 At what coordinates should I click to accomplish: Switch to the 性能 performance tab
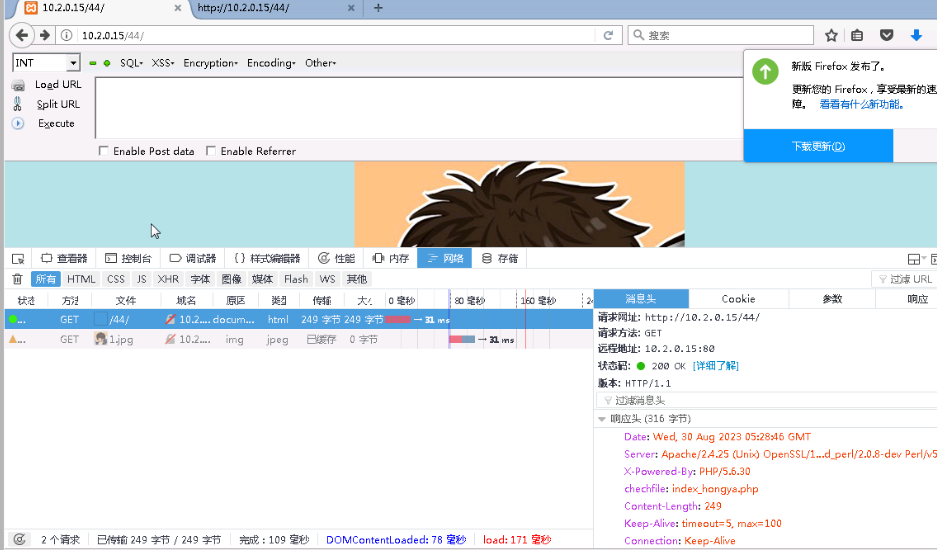click(x=336, y=258)
